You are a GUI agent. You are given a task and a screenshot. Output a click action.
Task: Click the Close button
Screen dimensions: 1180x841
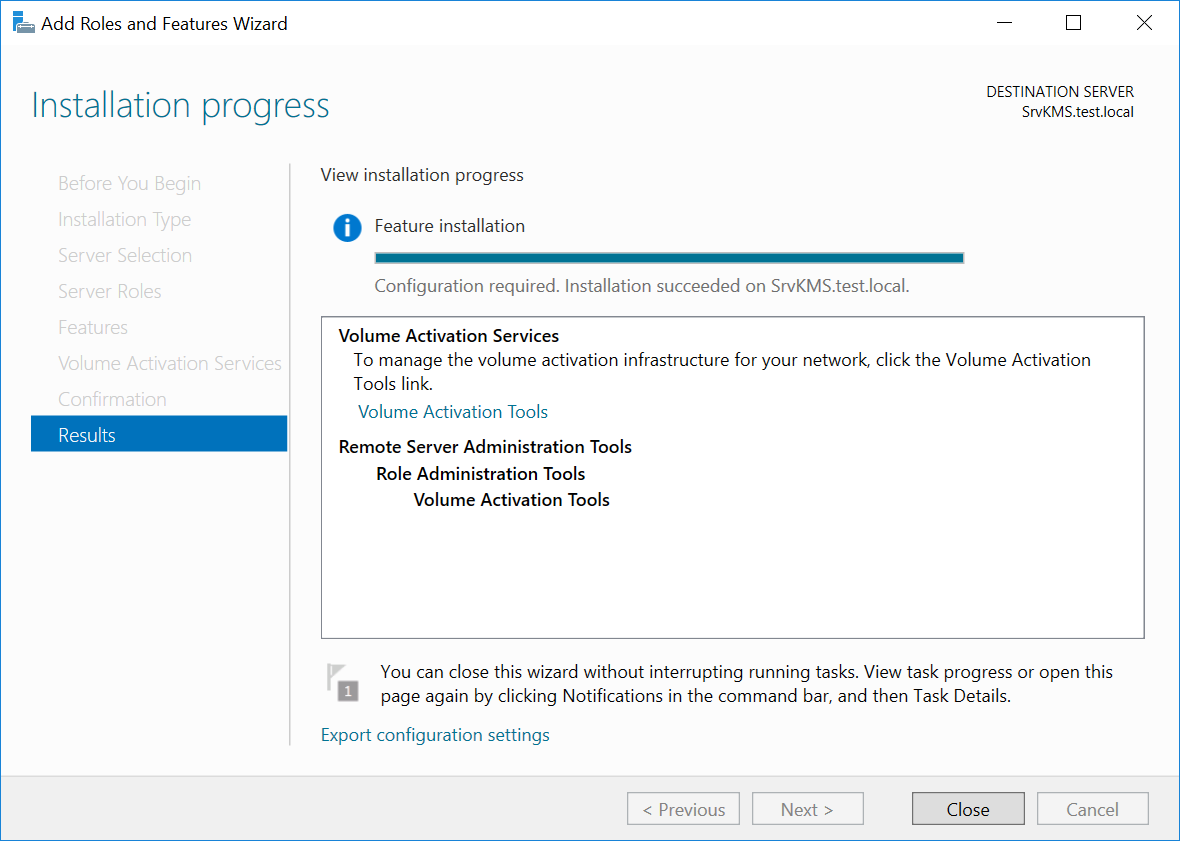pyautogui.click(x=968, y=809)
